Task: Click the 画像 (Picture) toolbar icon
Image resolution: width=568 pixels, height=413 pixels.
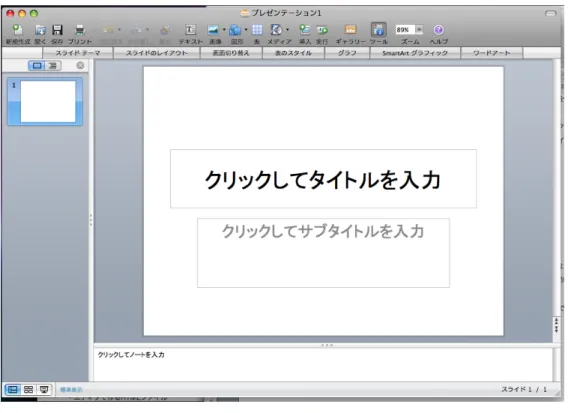Action: pyautogui.click(x=213, y=30)
